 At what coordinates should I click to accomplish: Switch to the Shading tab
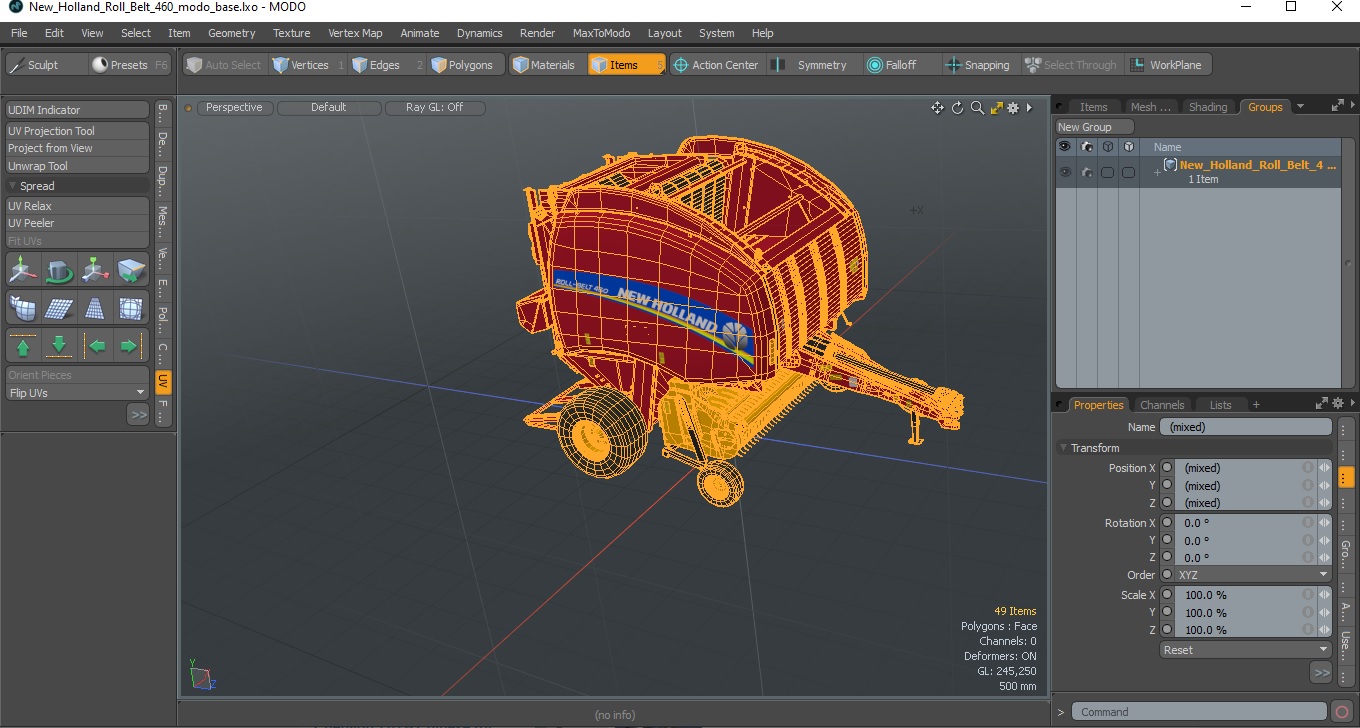point(1208,107)
